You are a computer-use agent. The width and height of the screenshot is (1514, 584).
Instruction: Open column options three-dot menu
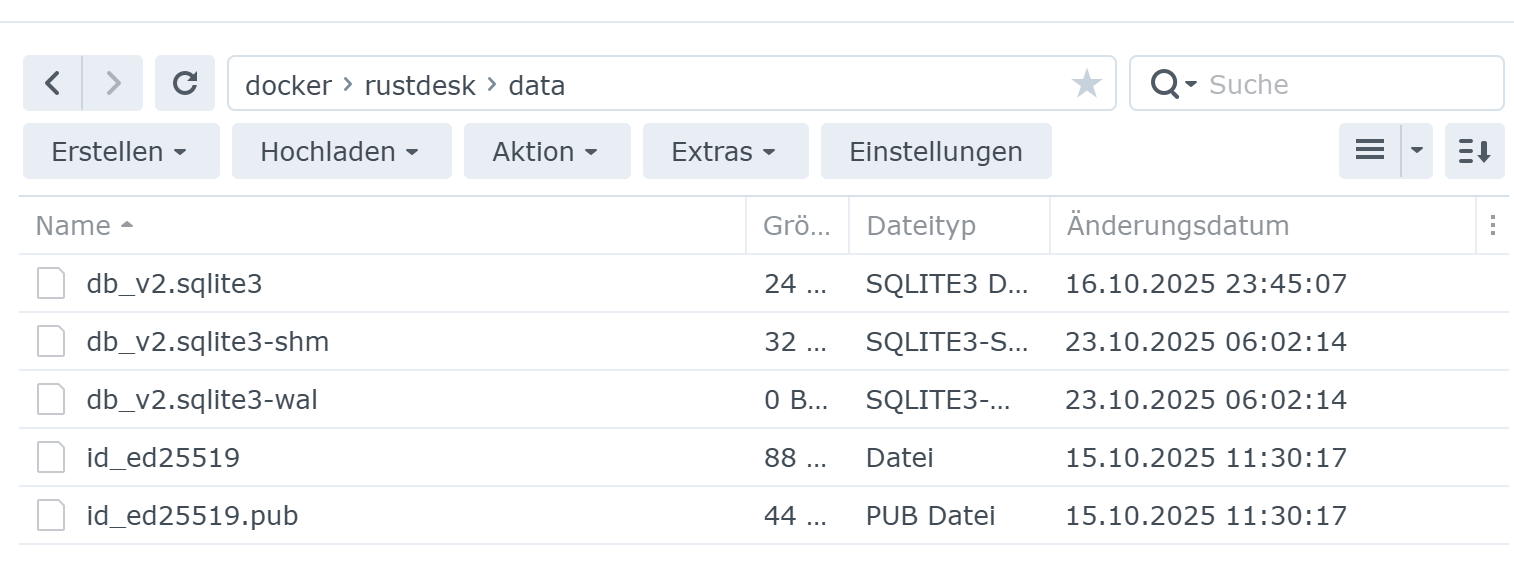point(1492,225)
